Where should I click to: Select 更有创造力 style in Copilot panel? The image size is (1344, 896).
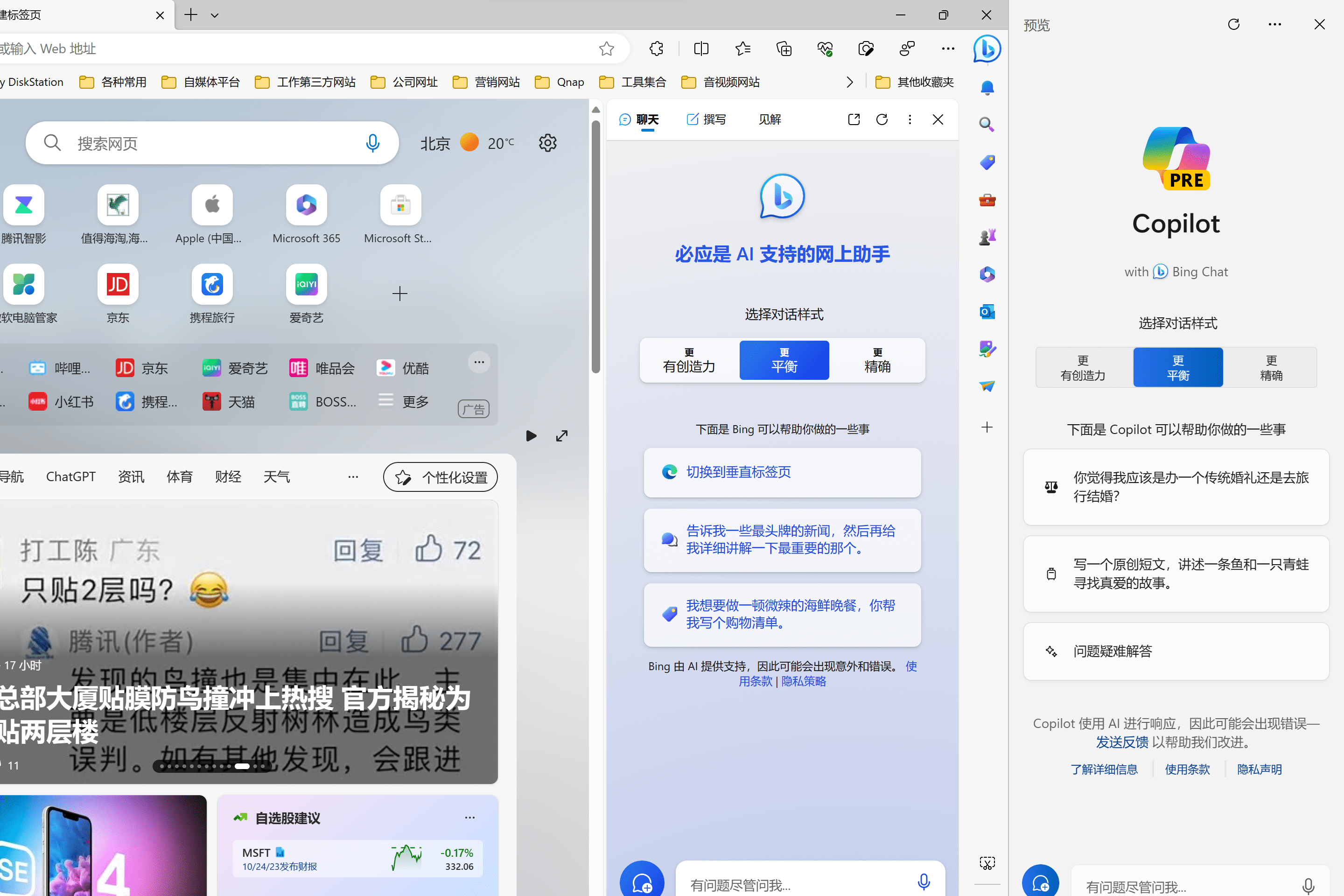click(1084, 367)
